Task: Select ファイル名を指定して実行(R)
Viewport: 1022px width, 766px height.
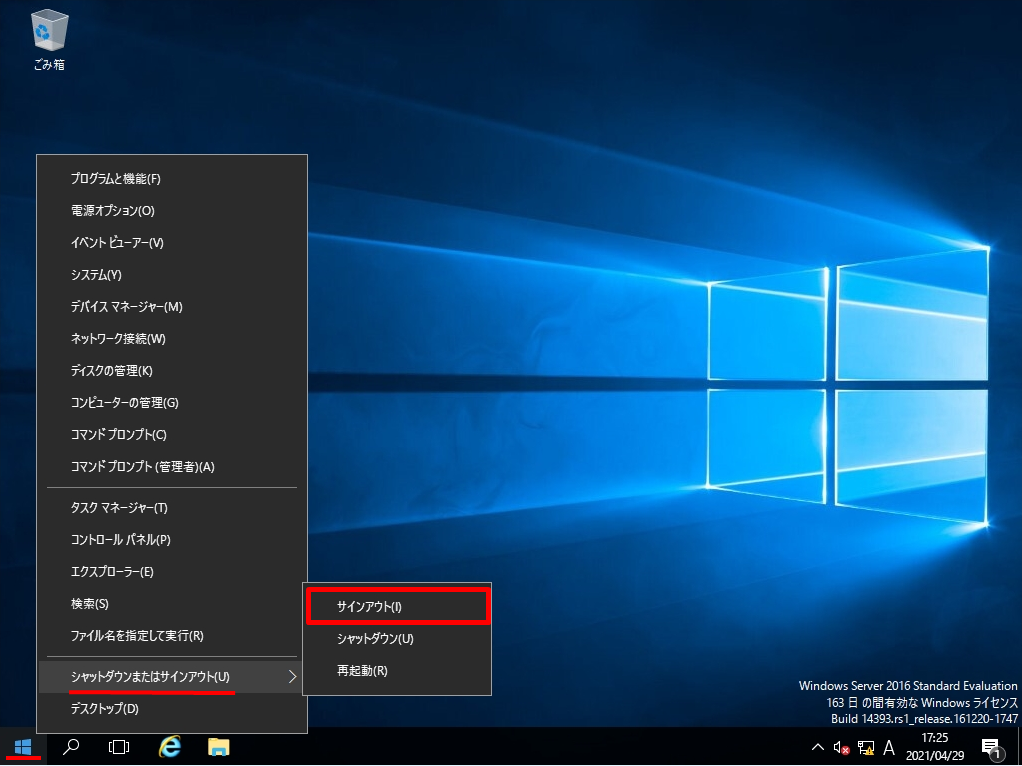Action: coord(172,636)
